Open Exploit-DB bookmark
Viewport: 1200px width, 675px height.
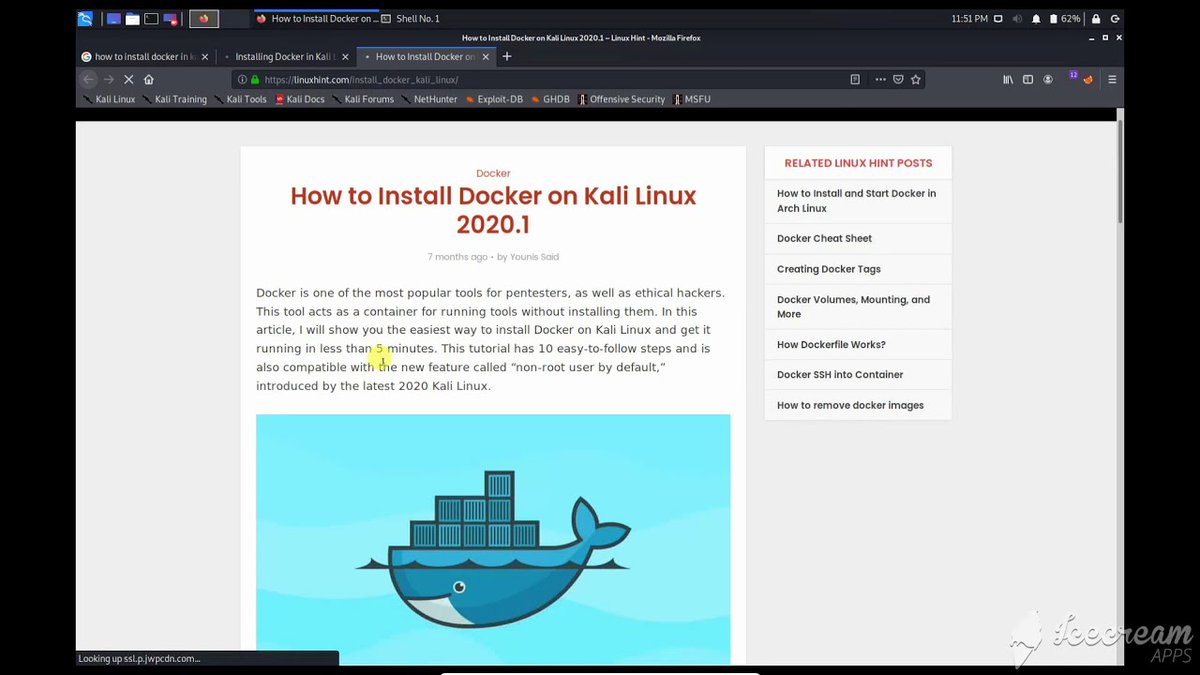(x=494, y=99)
